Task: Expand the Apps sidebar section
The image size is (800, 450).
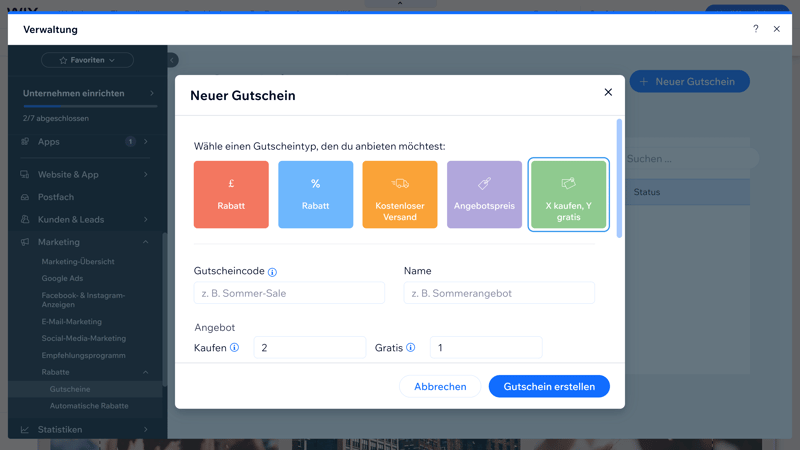Action: tap(146, 142)
